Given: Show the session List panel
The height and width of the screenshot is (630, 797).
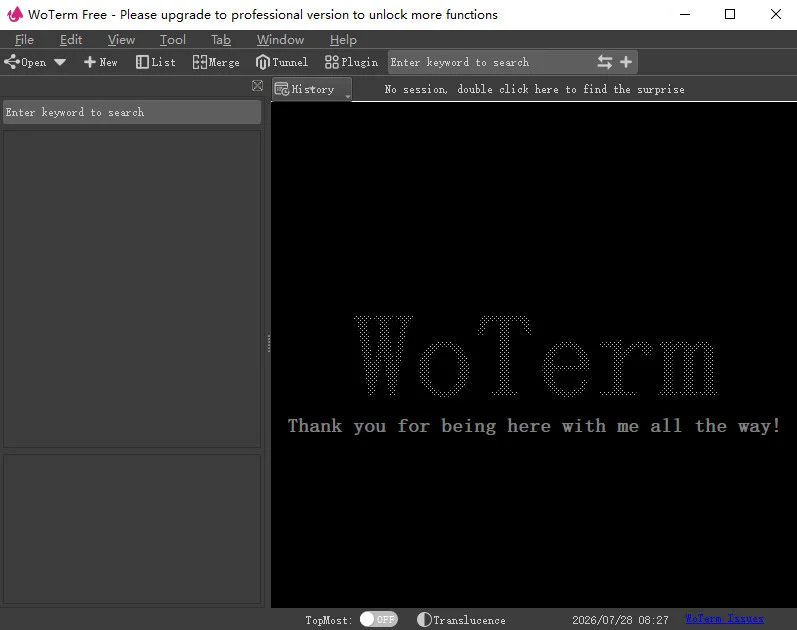Looking at the screenshot, I should 156,62.
